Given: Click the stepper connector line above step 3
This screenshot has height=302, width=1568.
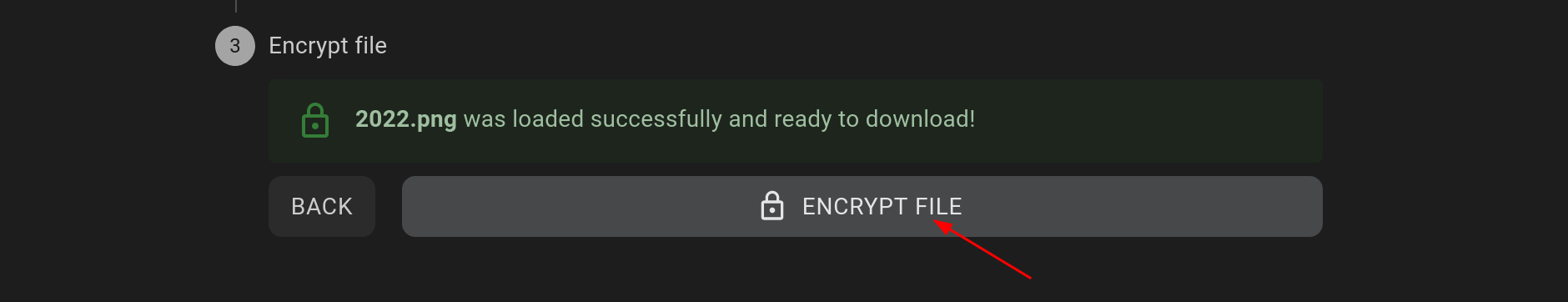Looking at the screenshot, I should (x=236, y=6).
